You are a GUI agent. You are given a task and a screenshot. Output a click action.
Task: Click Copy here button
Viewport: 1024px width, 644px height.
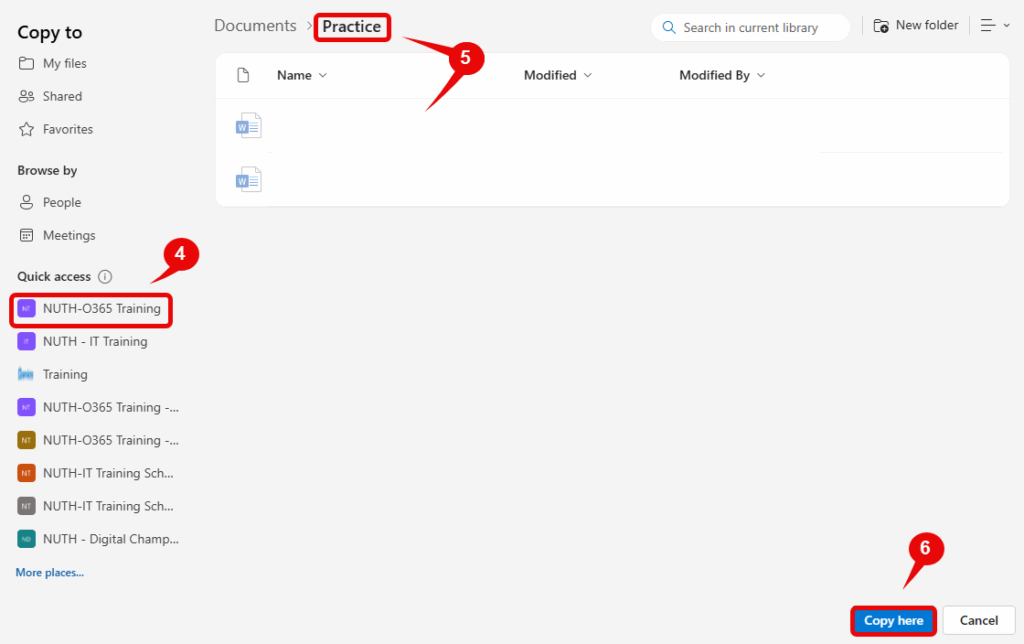pyautogui.click(x=893, y=621)
